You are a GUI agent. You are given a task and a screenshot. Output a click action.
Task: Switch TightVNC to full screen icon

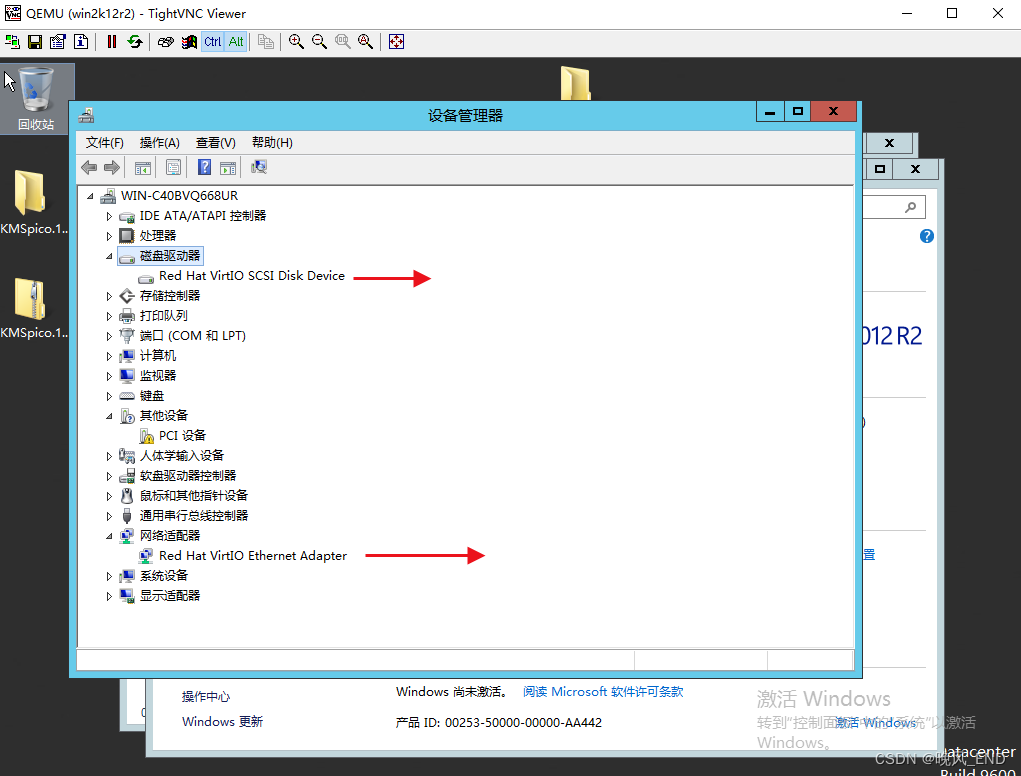coord(396,42)
